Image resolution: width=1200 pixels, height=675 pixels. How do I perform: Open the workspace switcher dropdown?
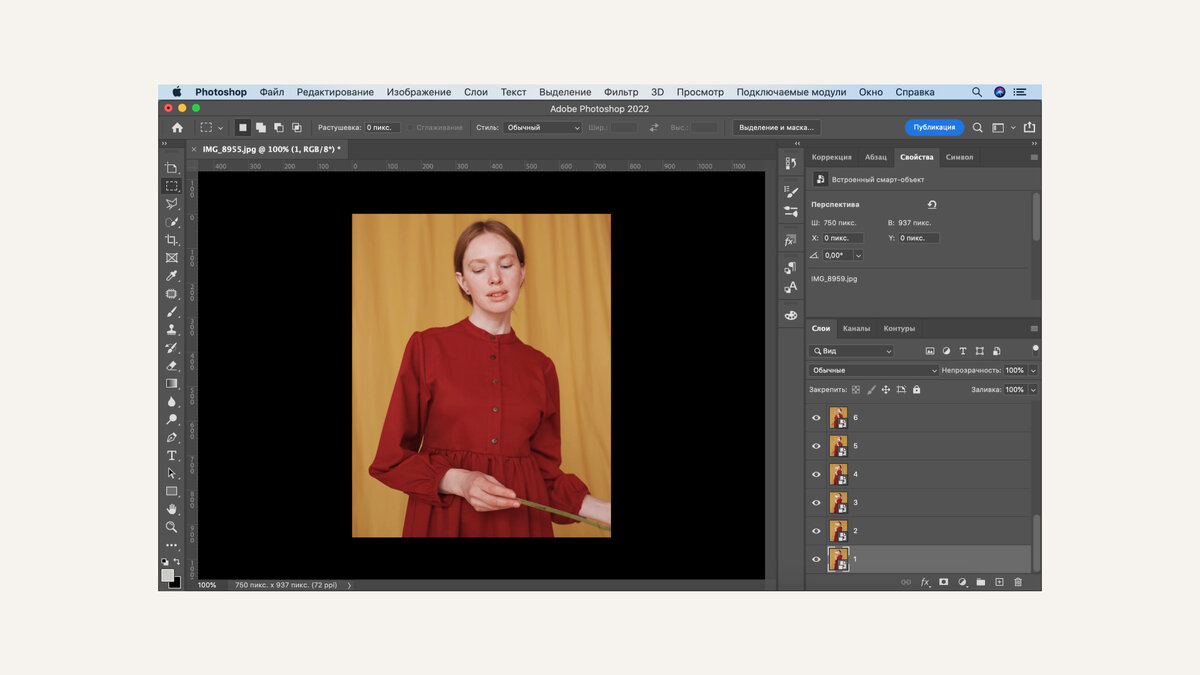point(1001,128)
